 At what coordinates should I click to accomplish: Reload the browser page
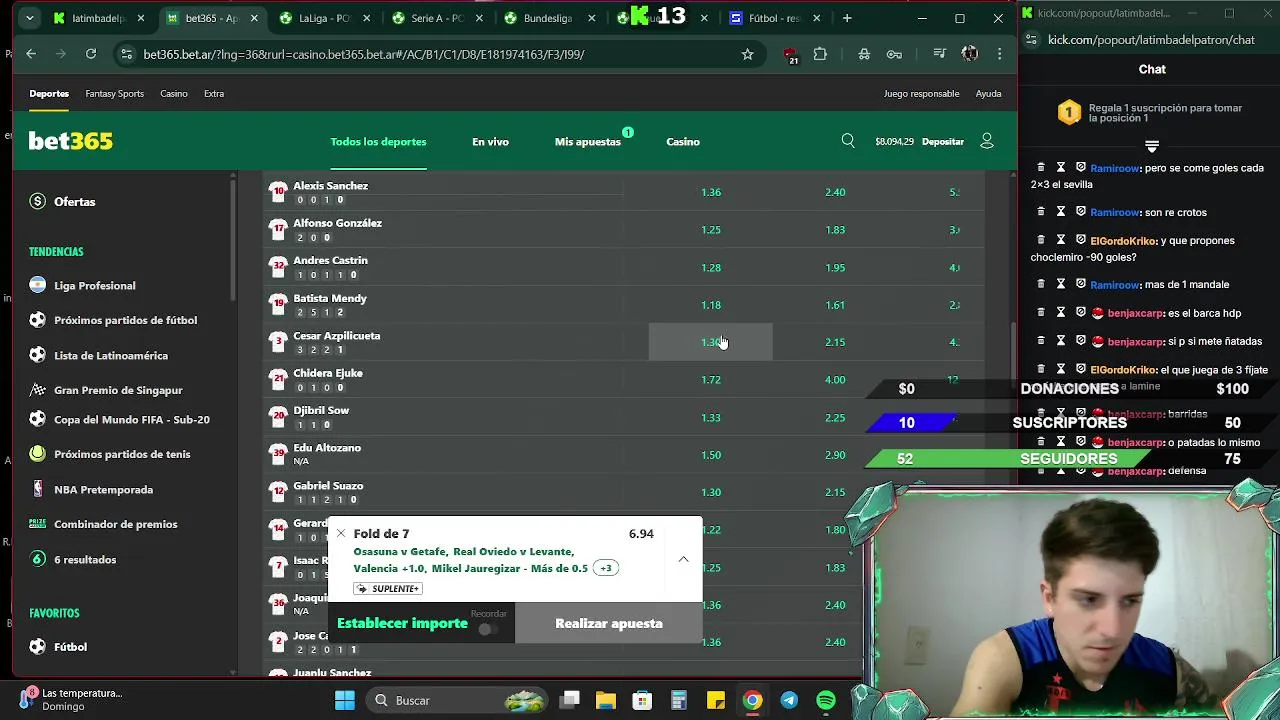pyautogui.click(x=91, y=54)
